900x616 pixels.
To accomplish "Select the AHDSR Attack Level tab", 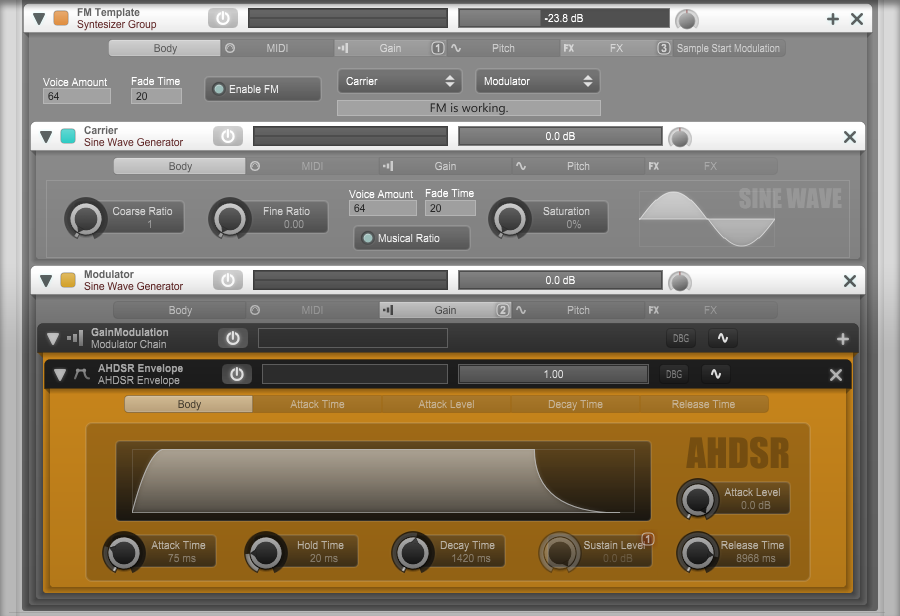I will (x=446, y=404).
